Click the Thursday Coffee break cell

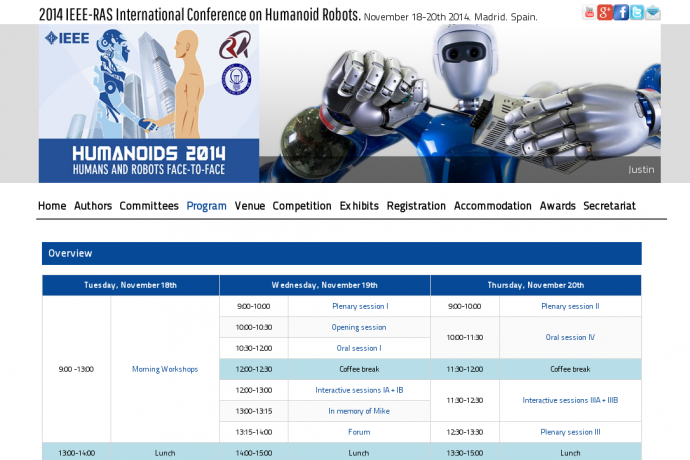tap(570, 369)
